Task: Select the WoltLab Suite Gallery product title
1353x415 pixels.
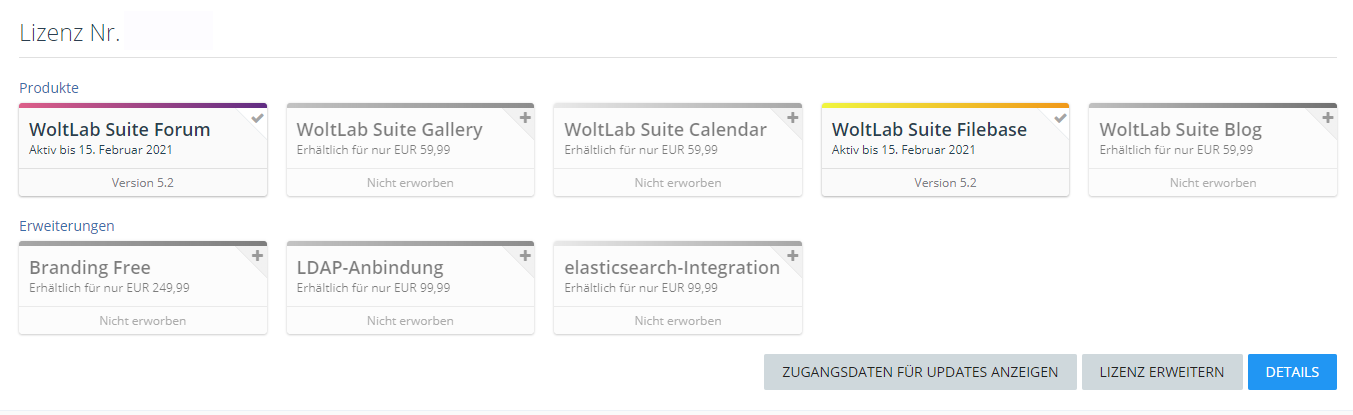Action: pos(390,130)
